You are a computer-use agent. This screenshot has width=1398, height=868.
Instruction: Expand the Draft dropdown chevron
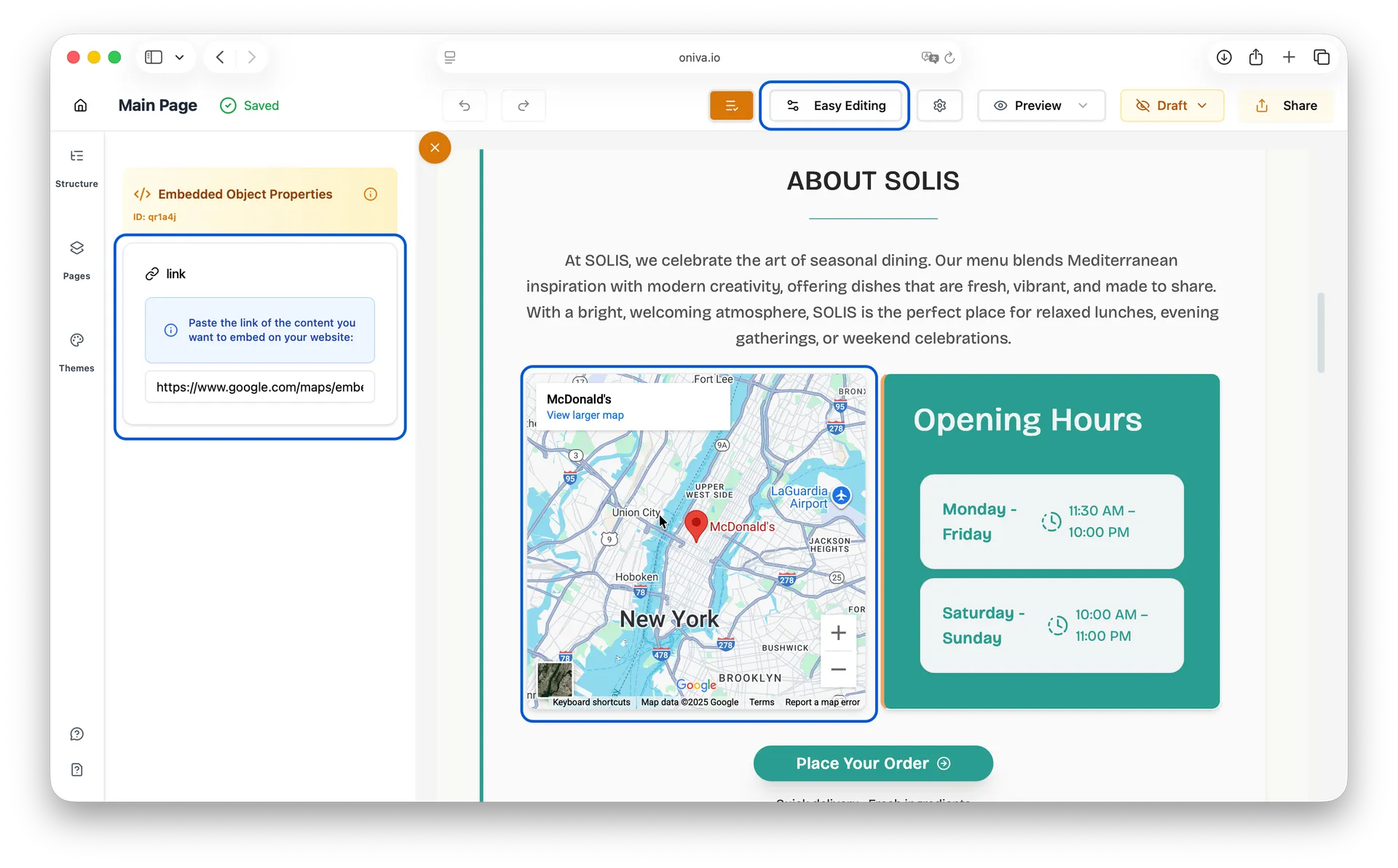click(x=1203, y=106)
